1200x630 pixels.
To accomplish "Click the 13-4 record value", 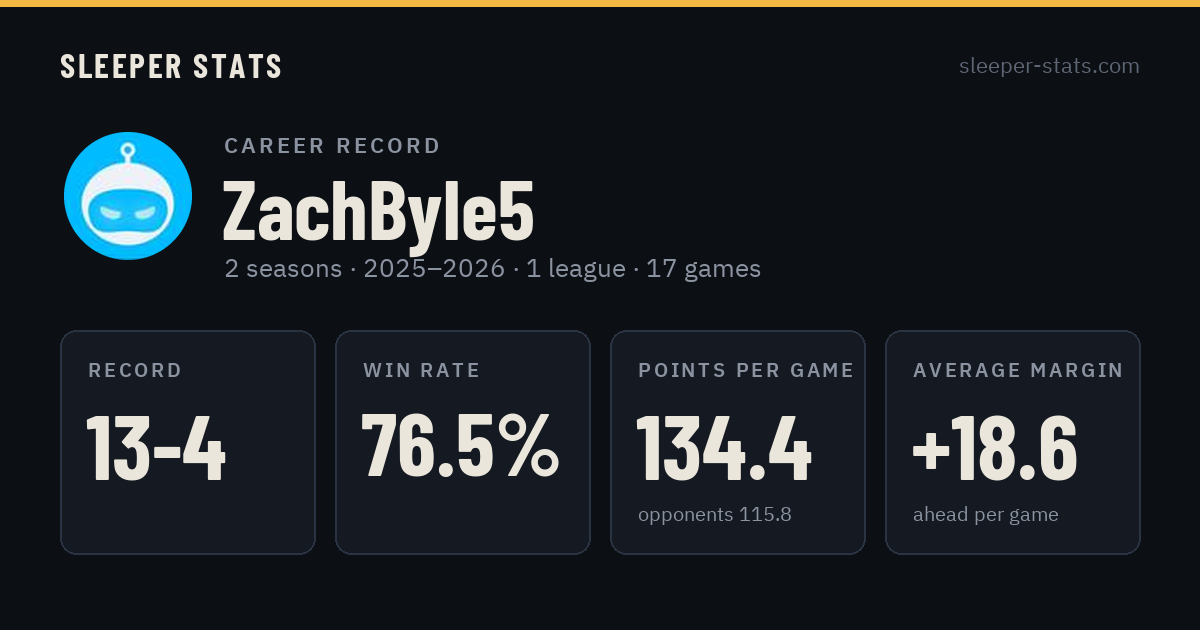I will 157,448.
